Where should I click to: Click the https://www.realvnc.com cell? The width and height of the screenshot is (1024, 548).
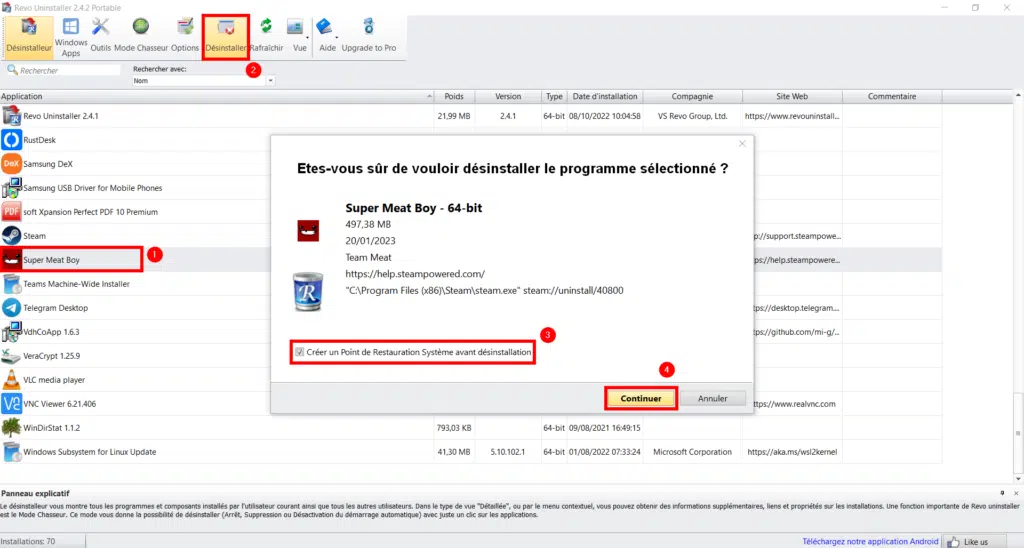(x=793, y=404)
